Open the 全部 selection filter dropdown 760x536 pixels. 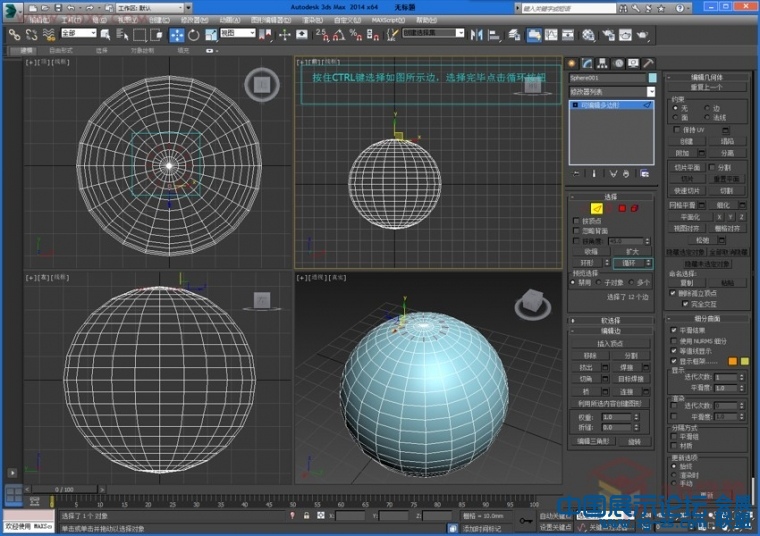79,32
